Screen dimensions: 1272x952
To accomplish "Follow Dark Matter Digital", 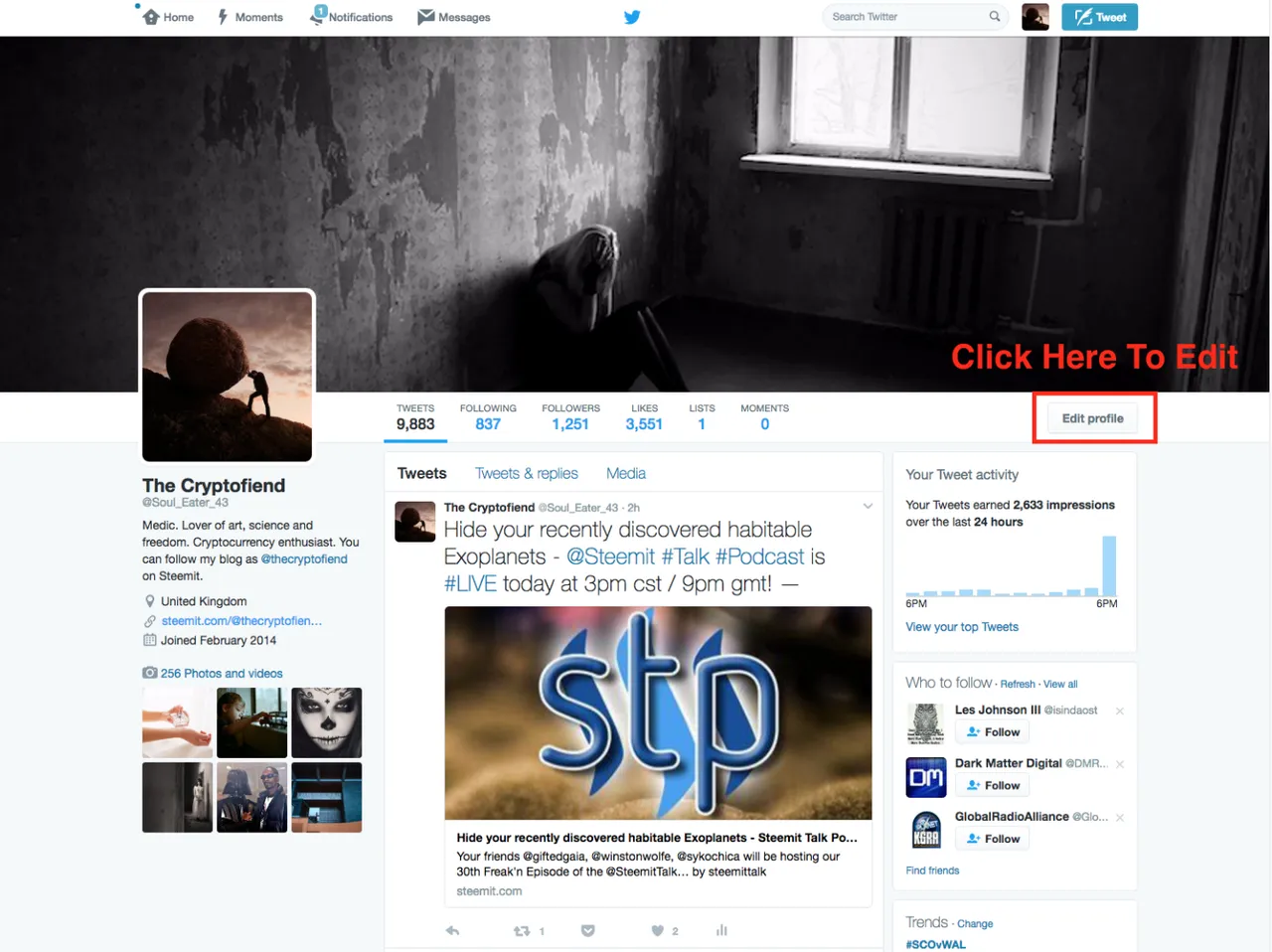I will (994, 785).
